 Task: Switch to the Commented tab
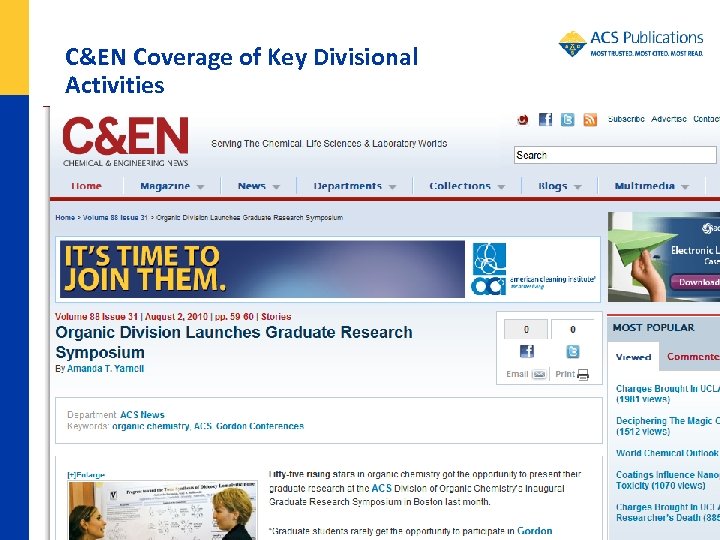pyautogui.click(x=693, y=357)
